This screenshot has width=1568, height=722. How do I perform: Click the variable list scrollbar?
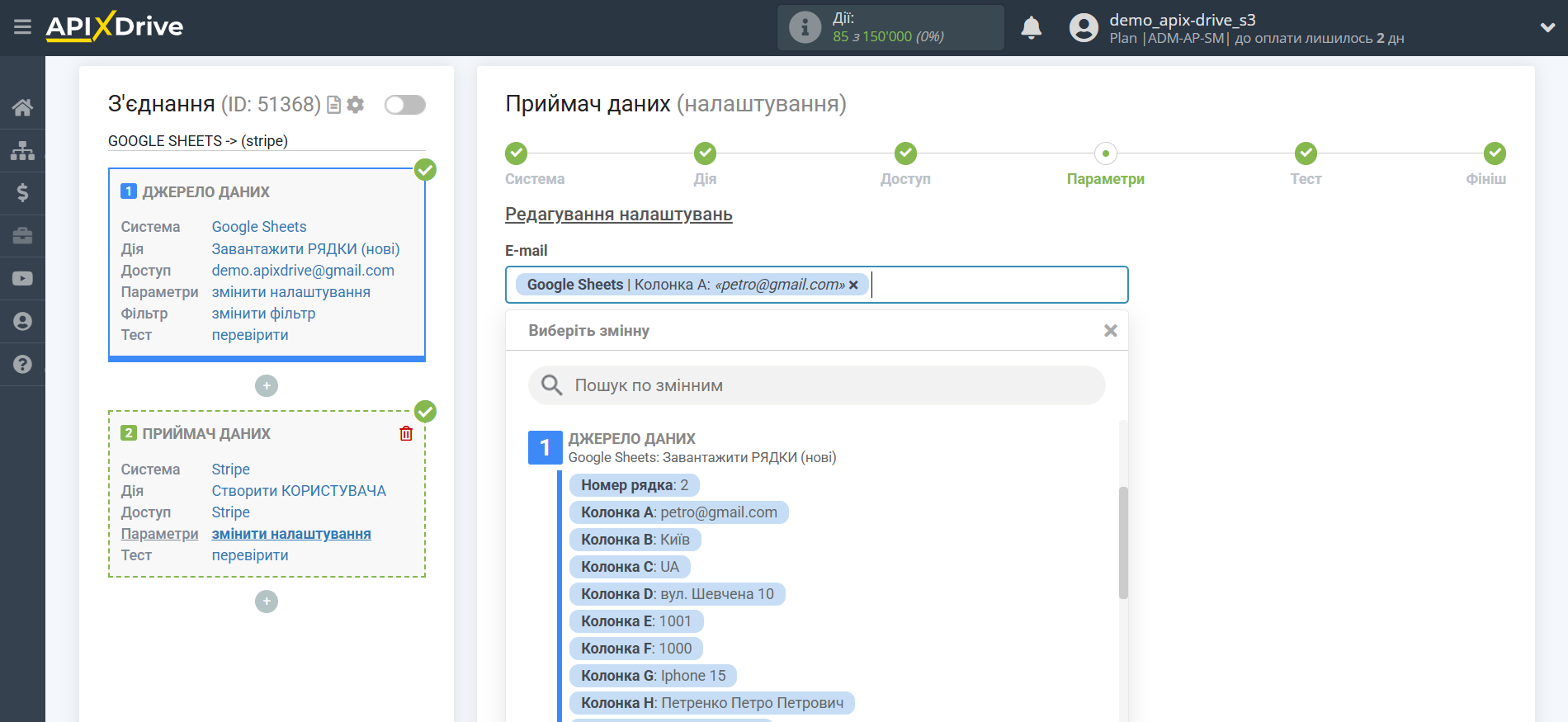coord(1123,542)
